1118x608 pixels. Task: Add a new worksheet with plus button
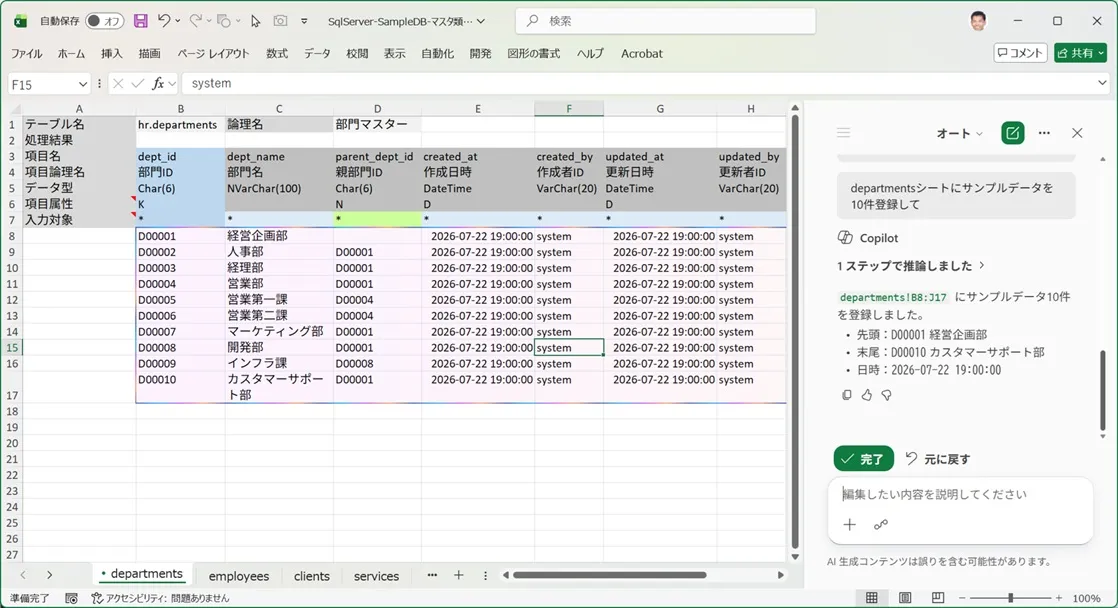(458, 575)
